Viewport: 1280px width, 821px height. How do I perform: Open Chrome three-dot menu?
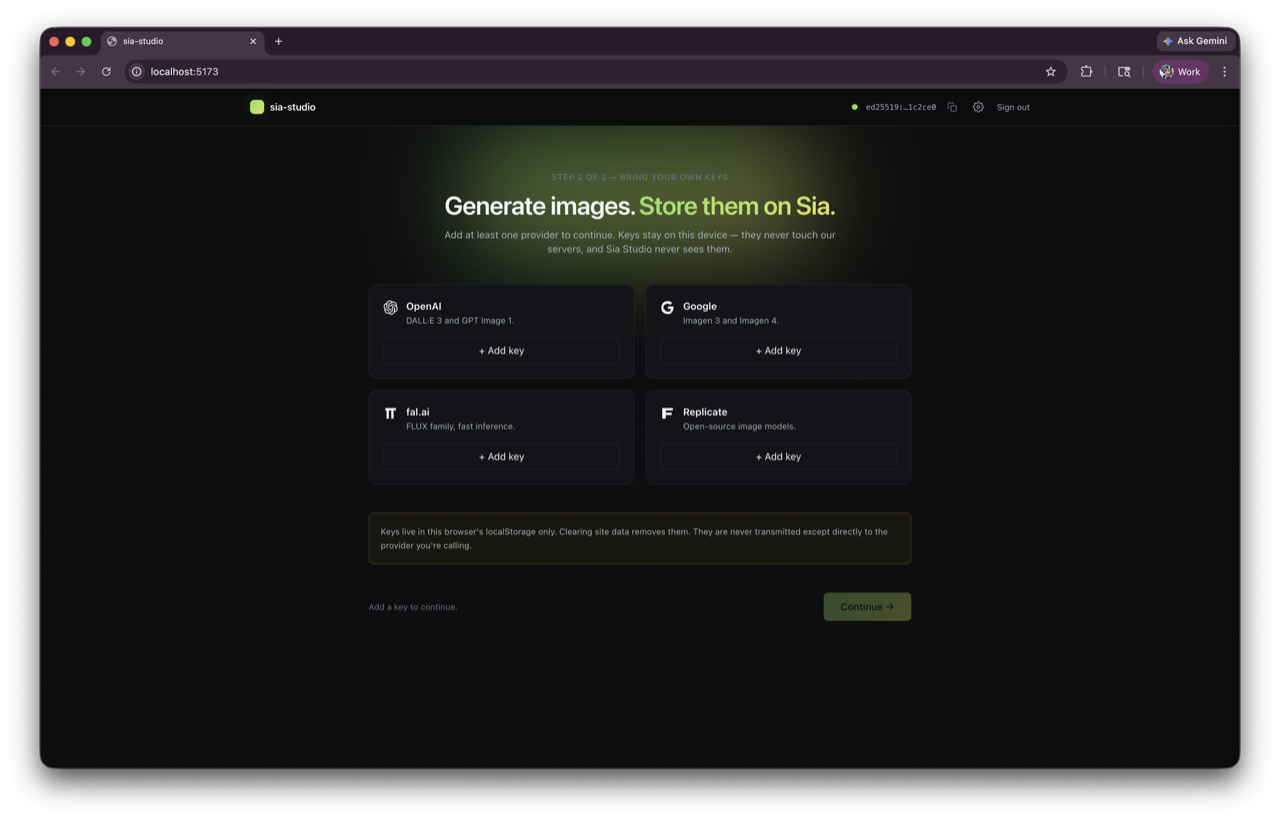pyautogui.click(x=1224, y=72)
